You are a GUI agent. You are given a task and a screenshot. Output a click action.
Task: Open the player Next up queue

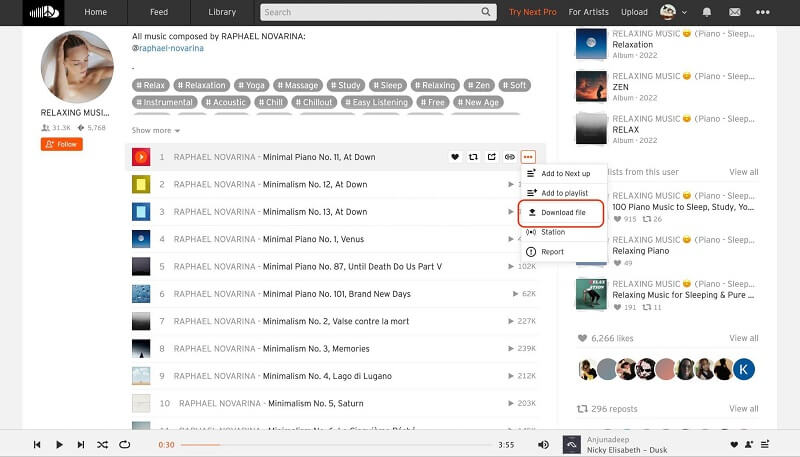[x=765, y=445]
